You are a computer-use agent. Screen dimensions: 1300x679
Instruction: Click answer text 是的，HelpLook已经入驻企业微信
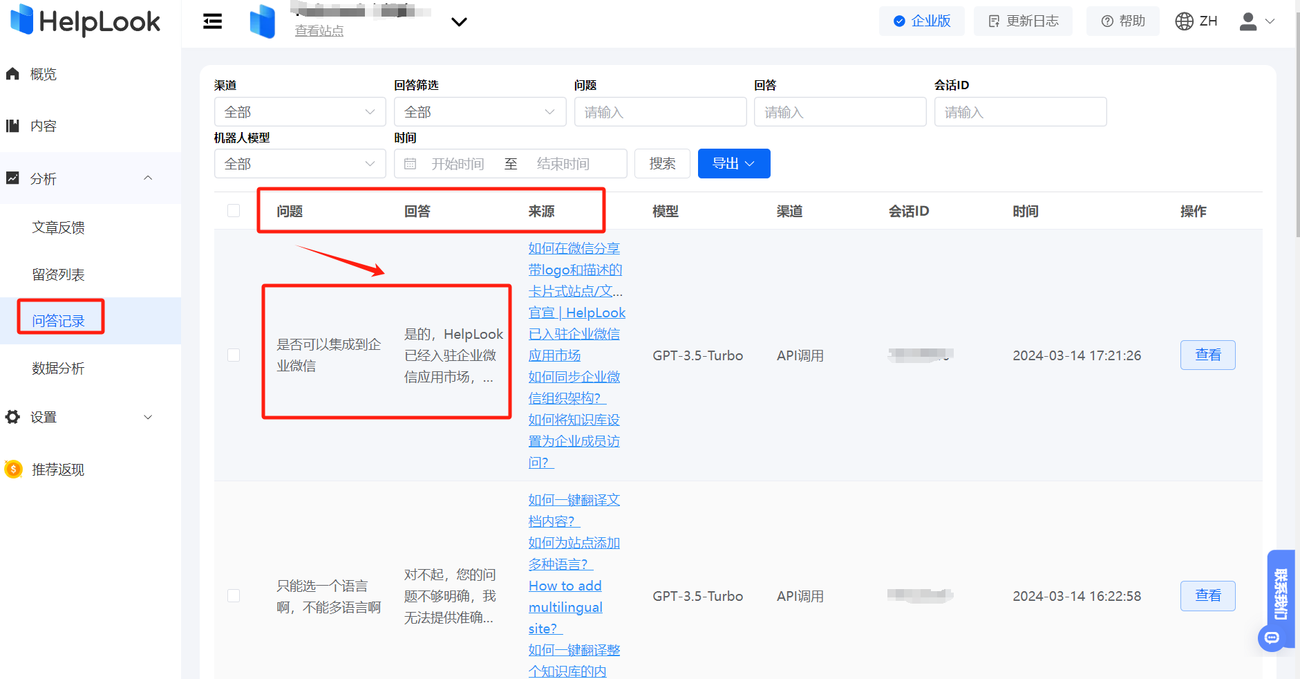tap(454, 355)
